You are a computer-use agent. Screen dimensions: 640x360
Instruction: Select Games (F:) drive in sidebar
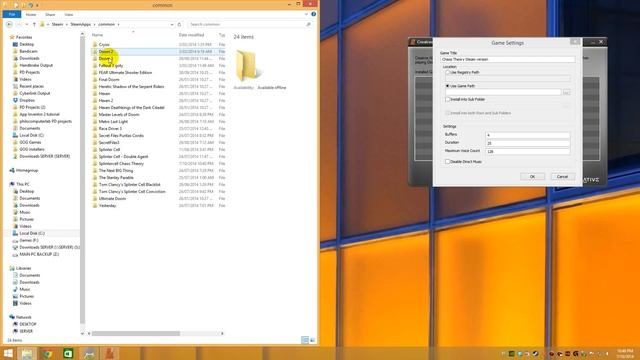[29, 241]
